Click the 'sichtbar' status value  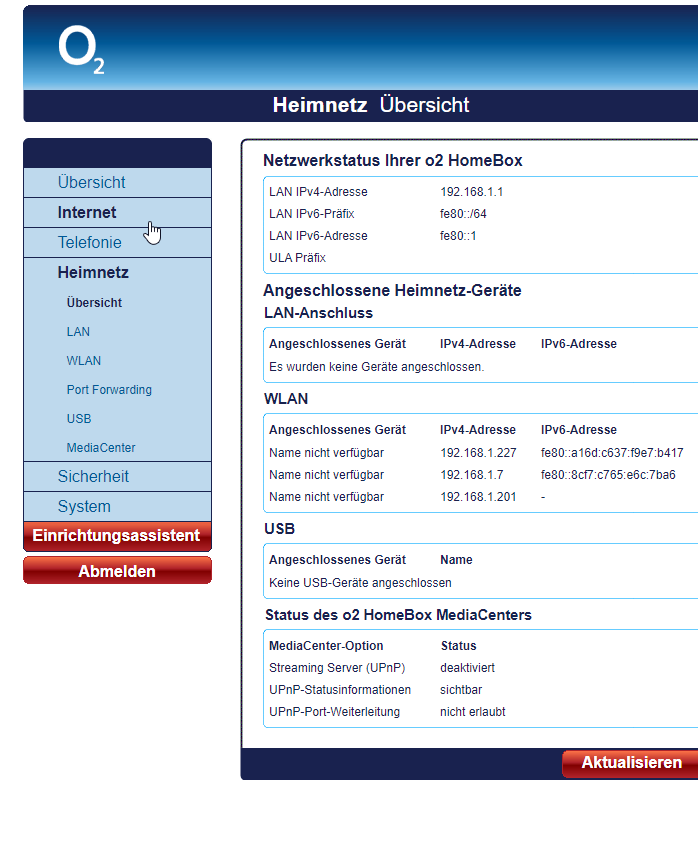(x=461, y=690)
